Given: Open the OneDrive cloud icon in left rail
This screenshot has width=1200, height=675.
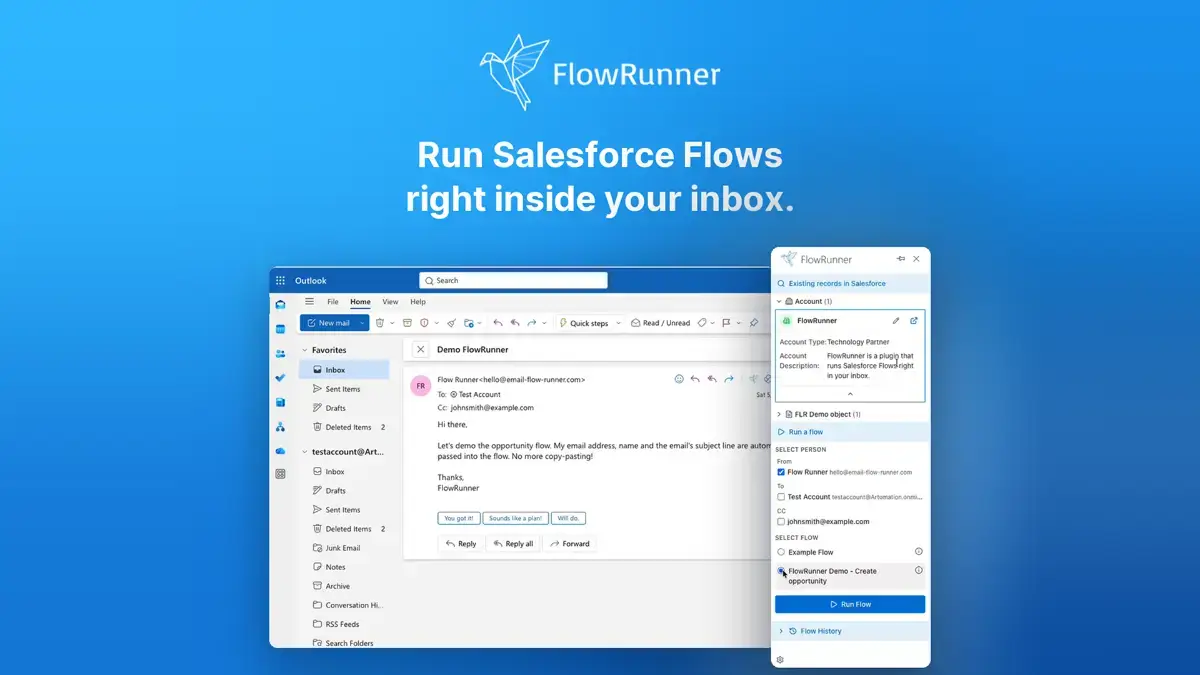Looking at the screenshot, I should pos(280,451).
